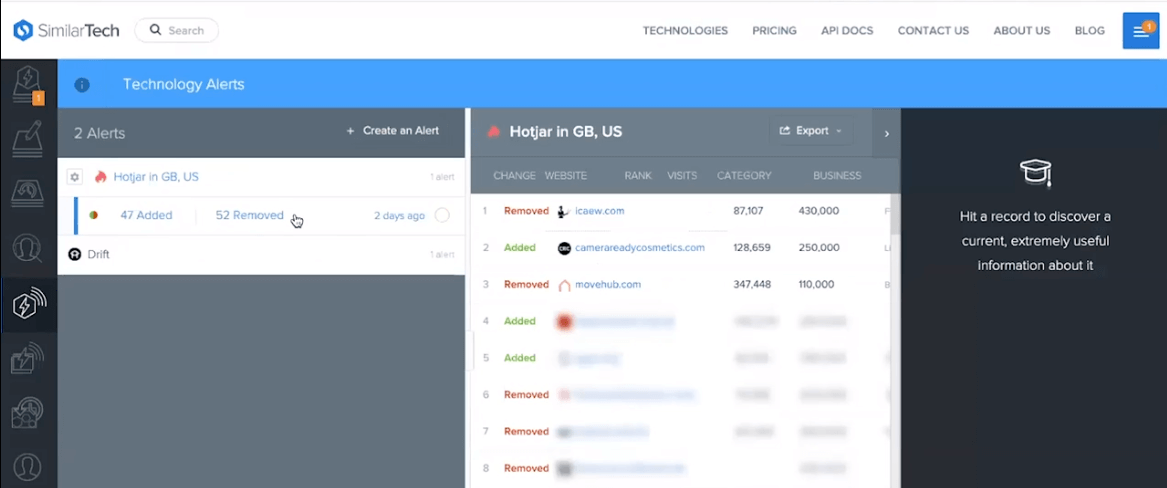Image resolution: width=1167 pixels, height=488 pixels.
Task: Click the 47 Added filter link
Action: coord(146,215)
